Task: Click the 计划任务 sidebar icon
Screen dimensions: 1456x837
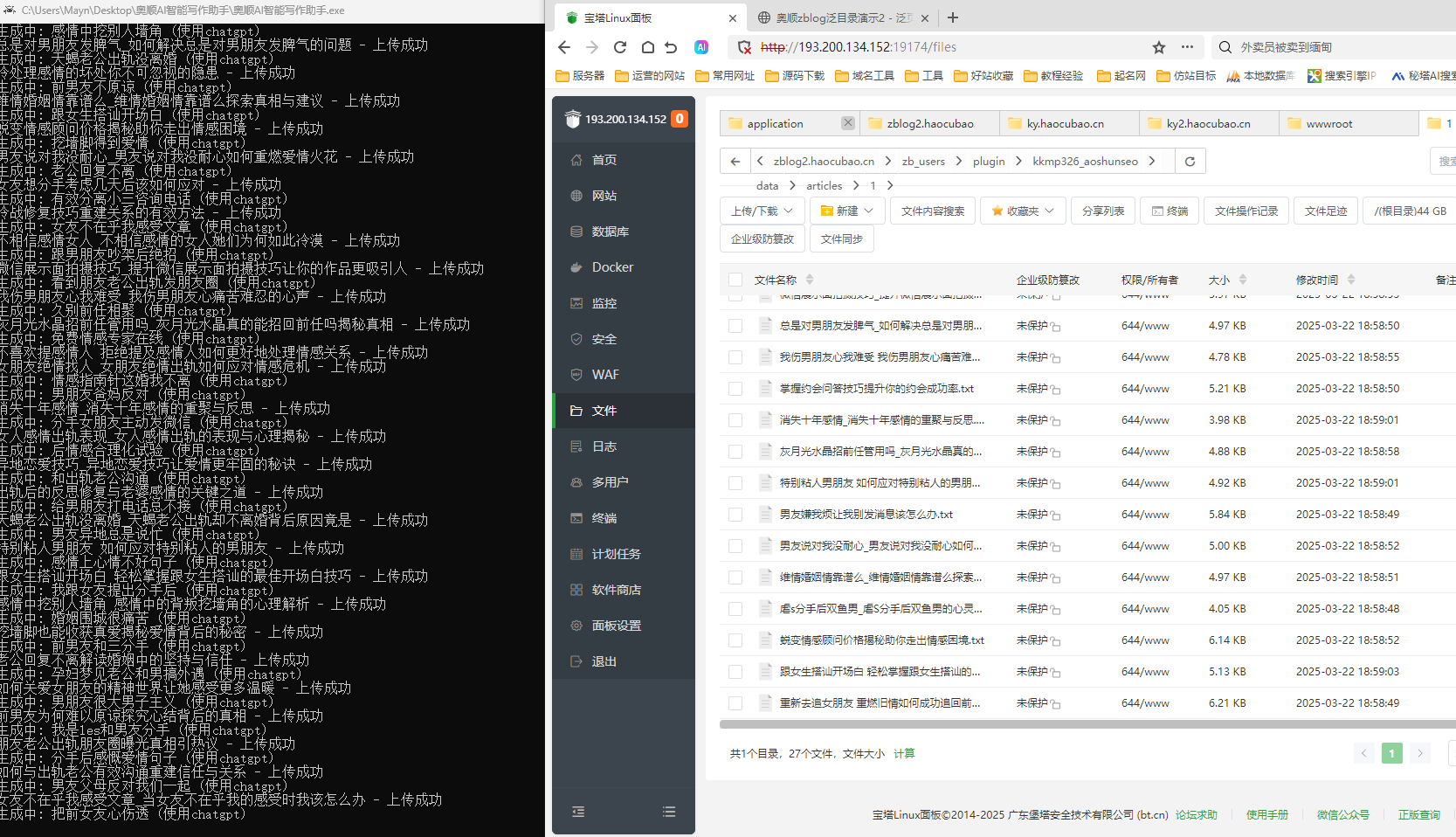Action: tap(576, 554)
